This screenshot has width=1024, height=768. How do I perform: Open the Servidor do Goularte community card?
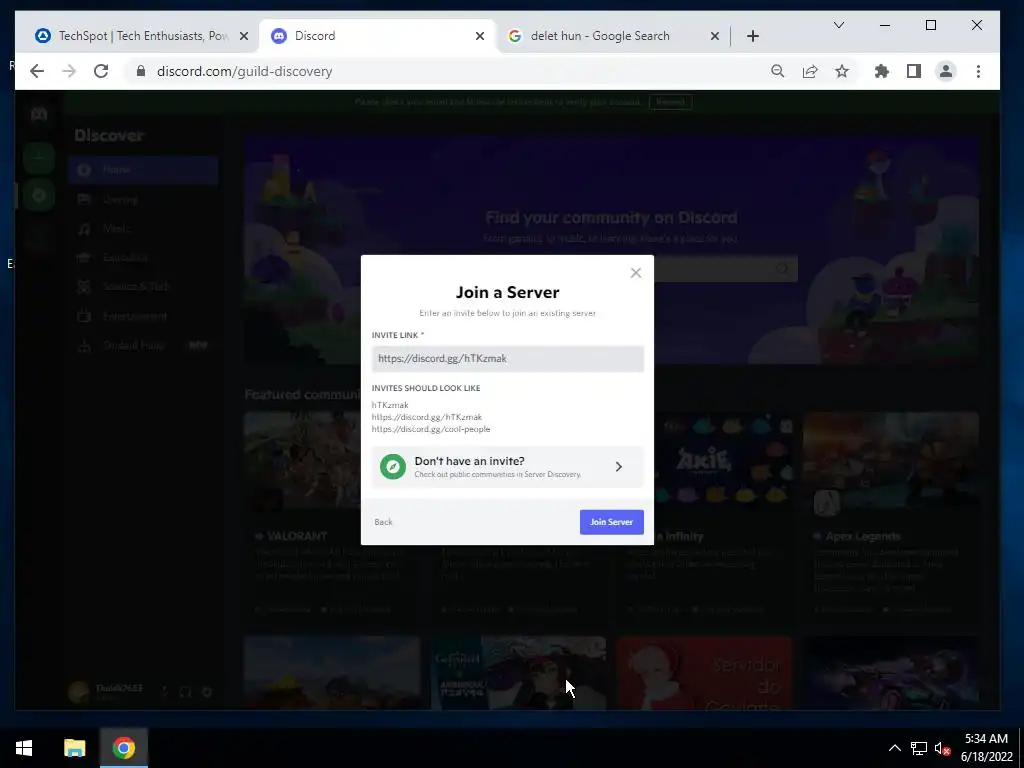point(704,673)
